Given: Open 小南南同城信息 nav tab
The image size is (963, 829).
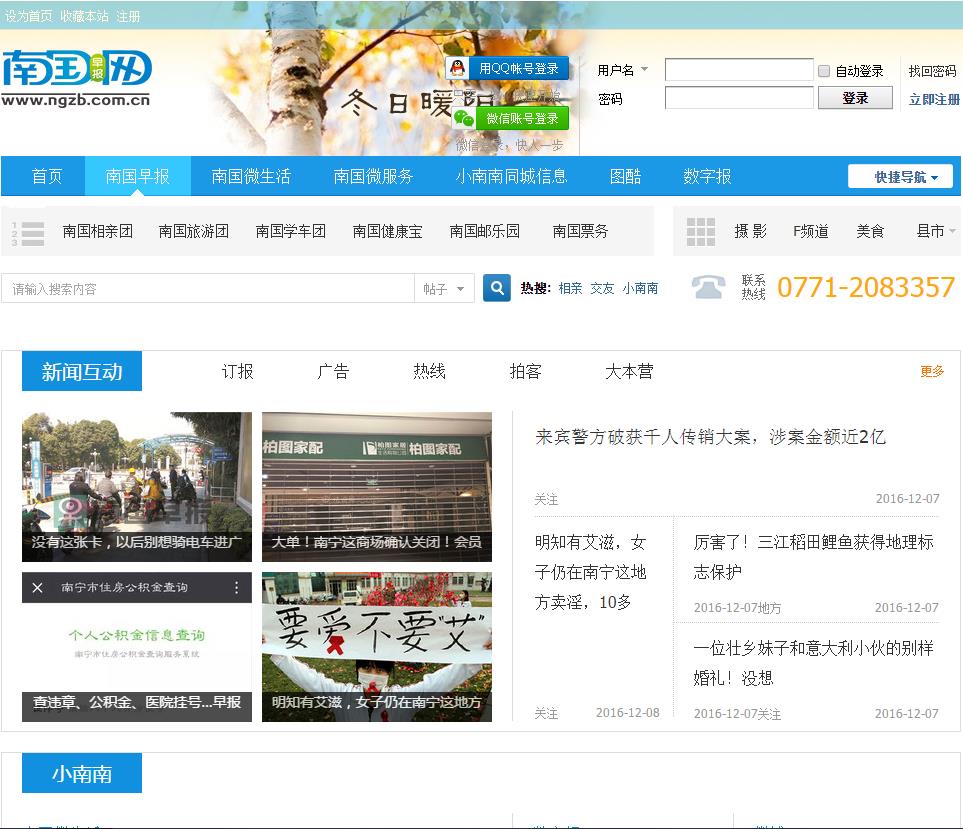Looking at the screenshot, I should (511, 176).
